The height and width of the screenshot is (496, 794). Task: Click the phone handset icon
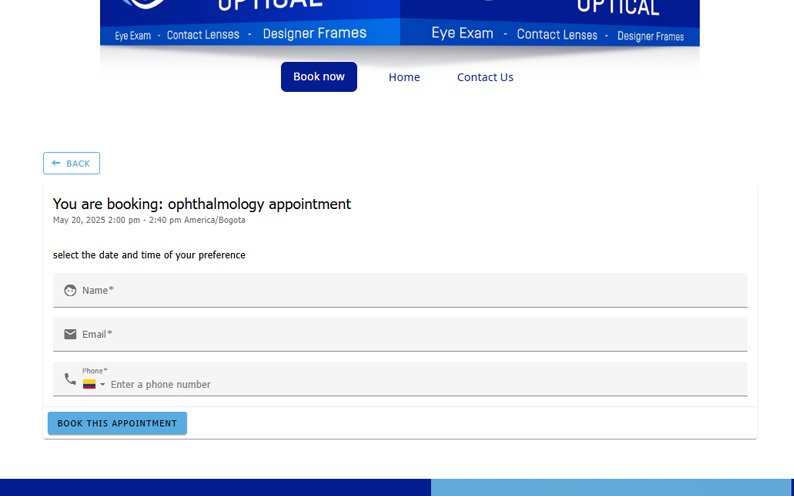(70, 379)
